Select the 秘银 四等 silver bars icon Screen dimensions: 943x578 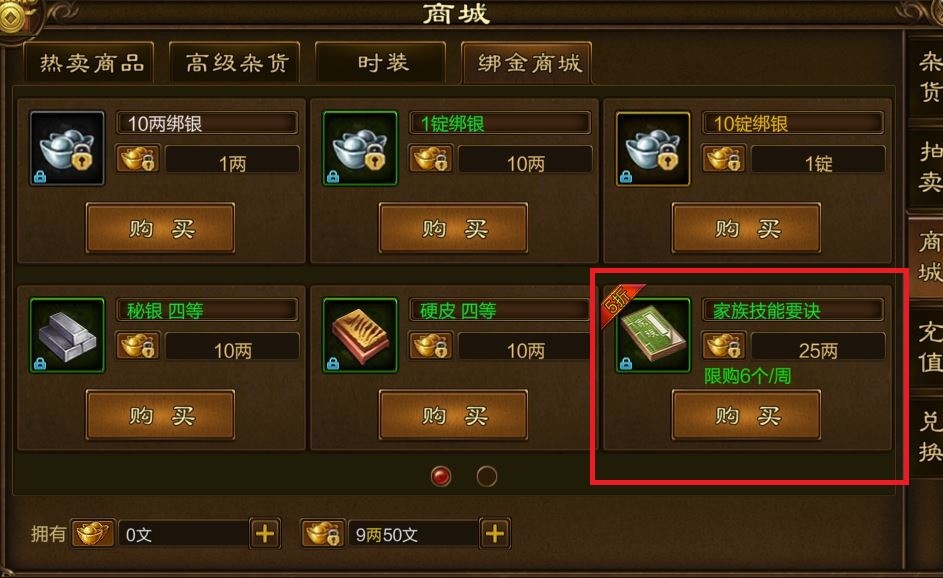click(67, 335)
